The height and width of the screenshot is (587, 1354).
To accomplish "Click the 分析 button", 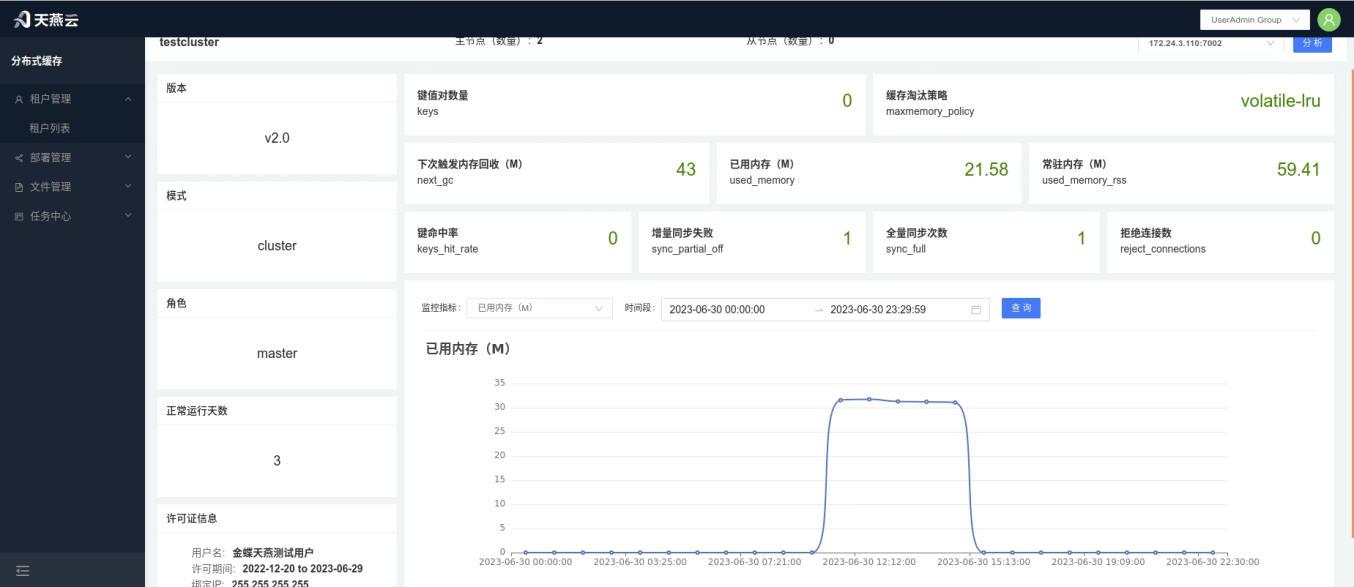I will click(1312, 43).
